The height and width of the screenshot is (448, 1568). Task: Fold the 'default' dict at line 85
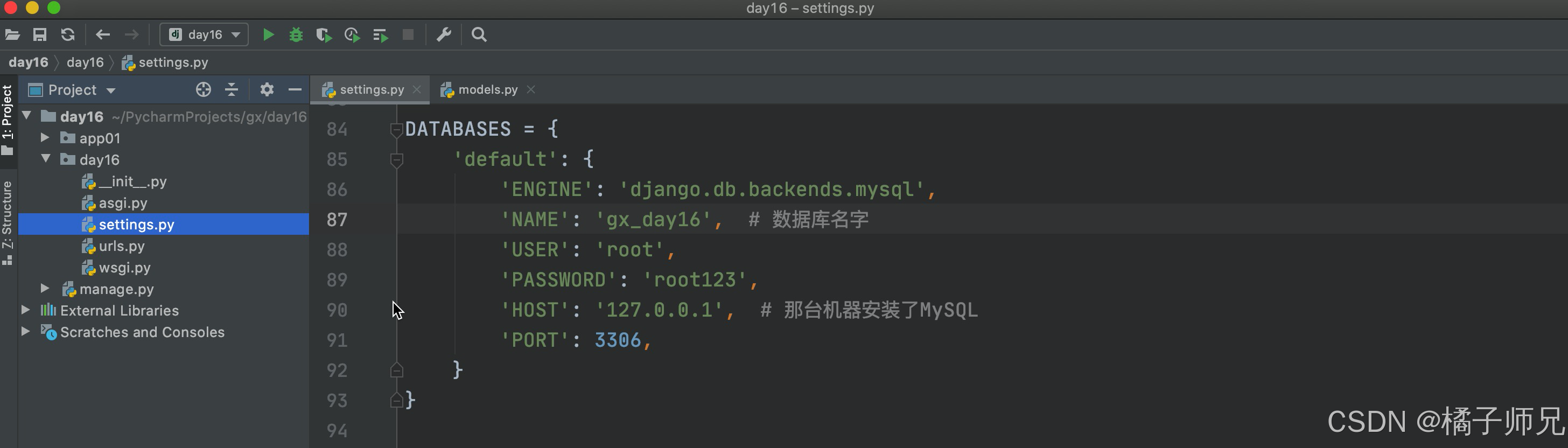396,160
